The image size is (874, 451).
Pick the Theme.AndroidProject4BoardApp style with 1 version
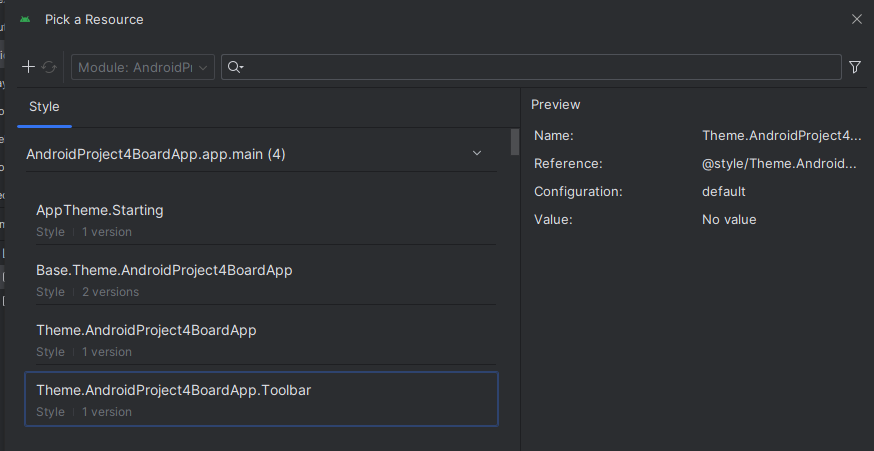coord(146,331)
